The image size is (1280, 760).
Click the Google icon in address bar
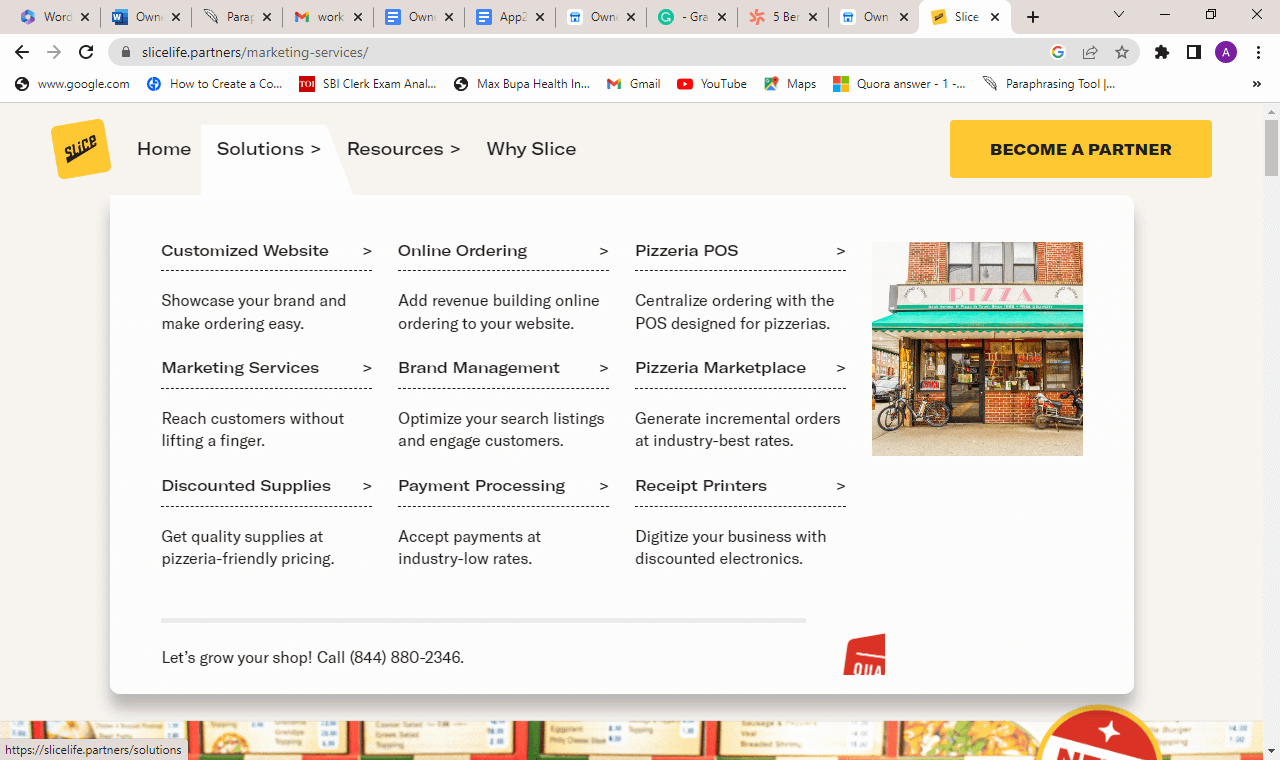(x=1058, y=52)
